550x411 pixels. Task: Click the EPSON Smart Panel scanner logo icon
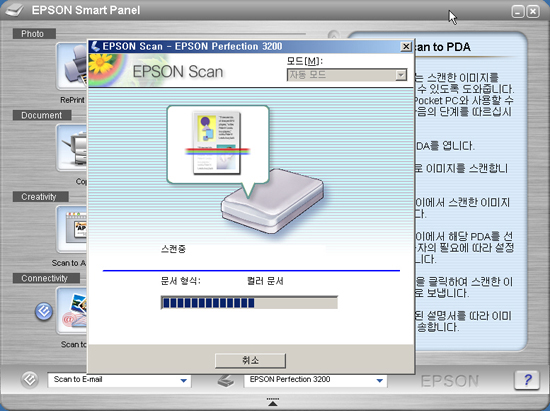pyautogui.click(x=15, y=10)
